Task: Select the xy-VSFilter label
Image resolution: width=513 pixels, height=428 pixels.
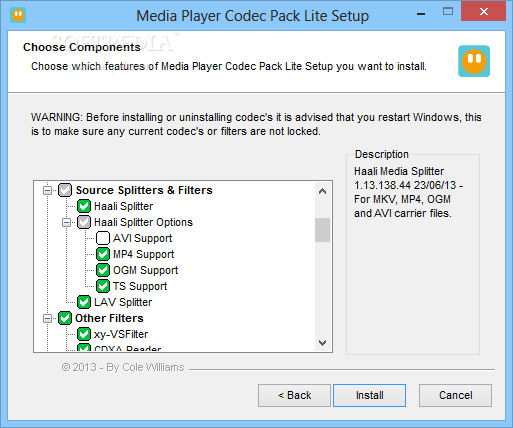Action: pos(121,334)
